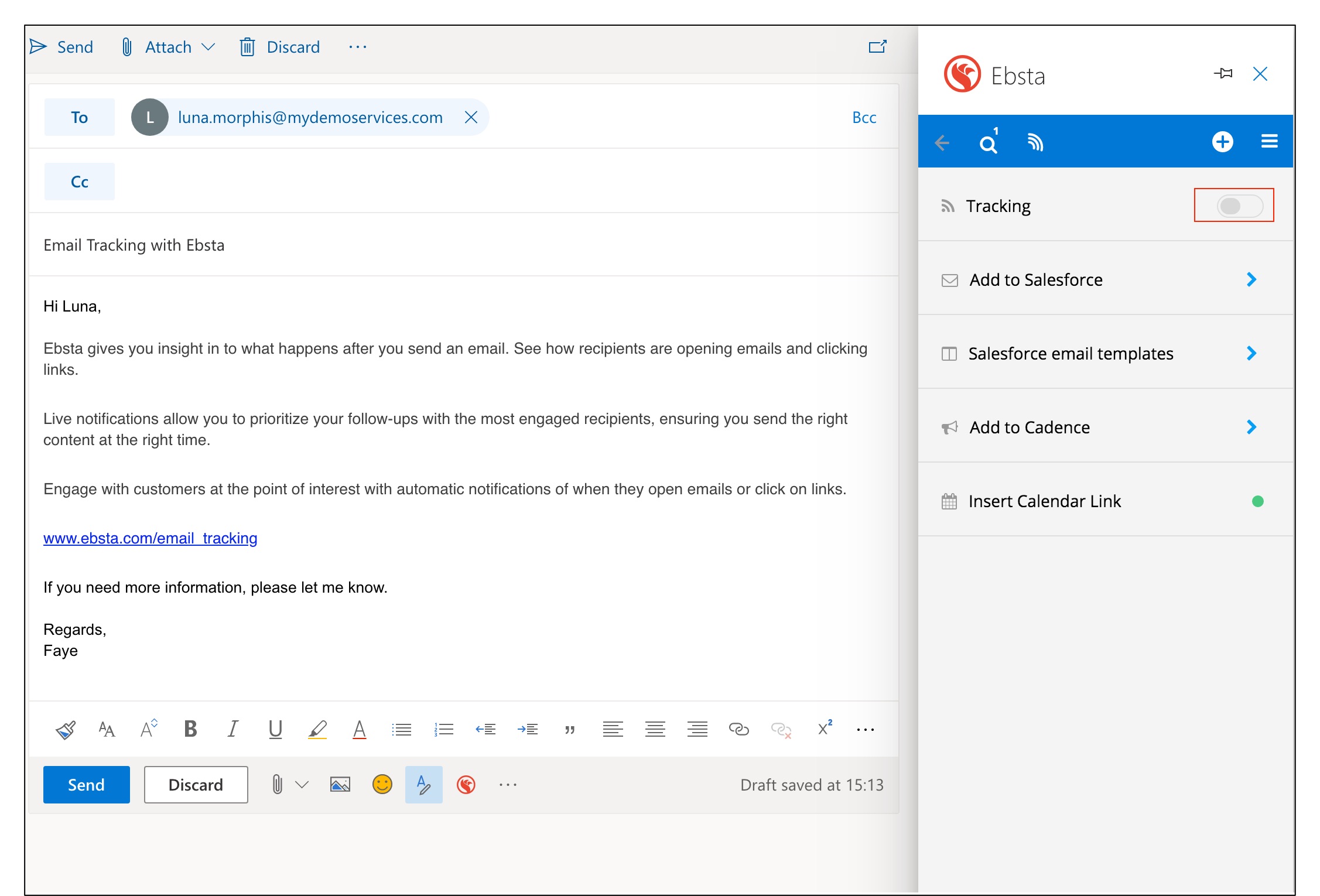Image resolution: width=1320 pixels, height=896 pixels.
Task: Click the Ebsta add-in icon in bottom toolbar
Action: [466, 785]
